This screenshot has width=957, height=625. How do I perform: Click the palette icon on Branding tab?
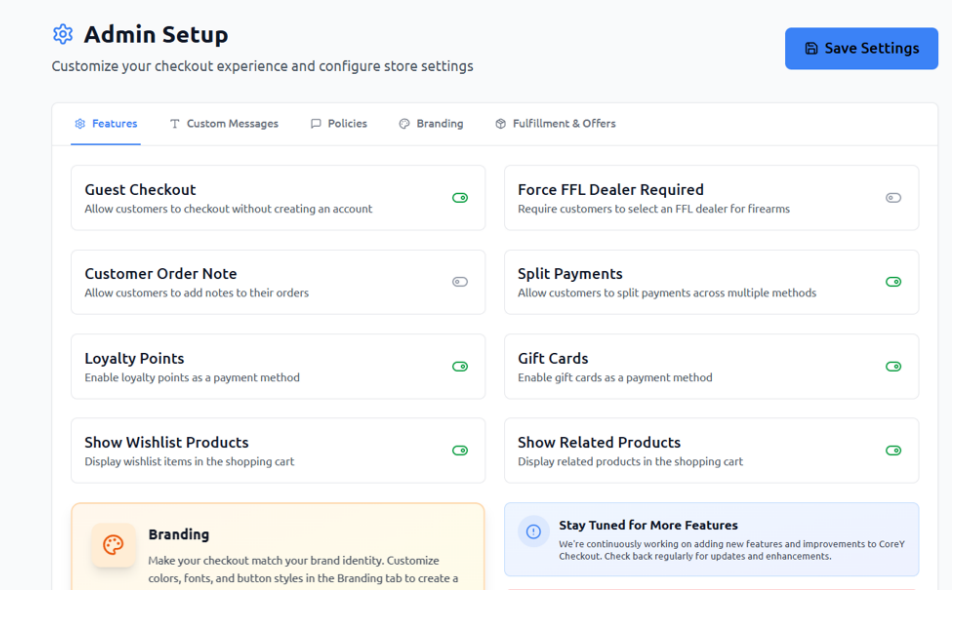(404, 124)
